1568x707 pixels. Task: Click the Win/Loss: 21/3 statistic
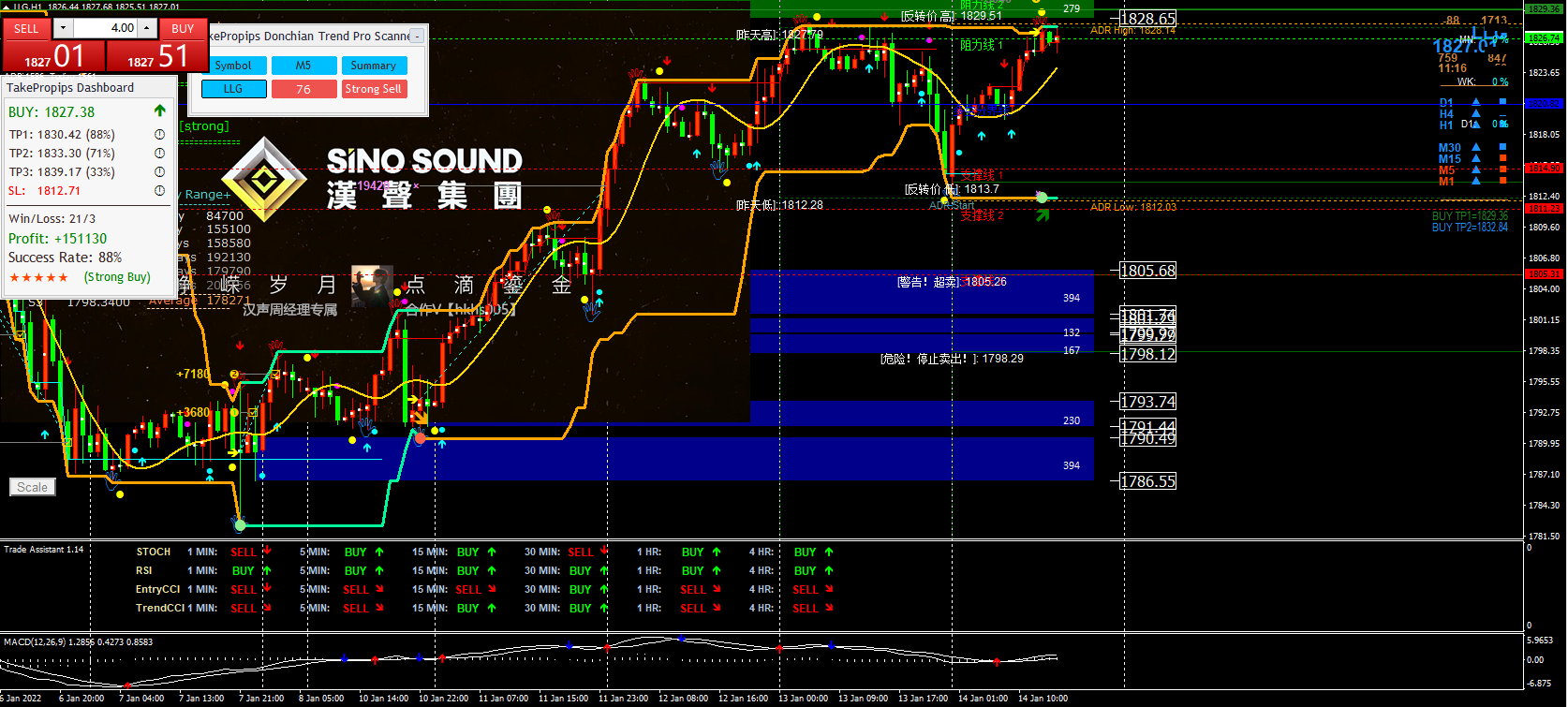pos(52,218)
